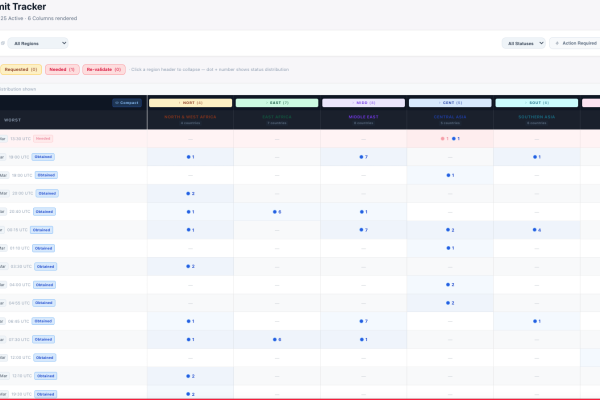Screen dimensions: 600x400
Task: Click the blue dot 7 under Middle East, second row
Action: point(364,157)
